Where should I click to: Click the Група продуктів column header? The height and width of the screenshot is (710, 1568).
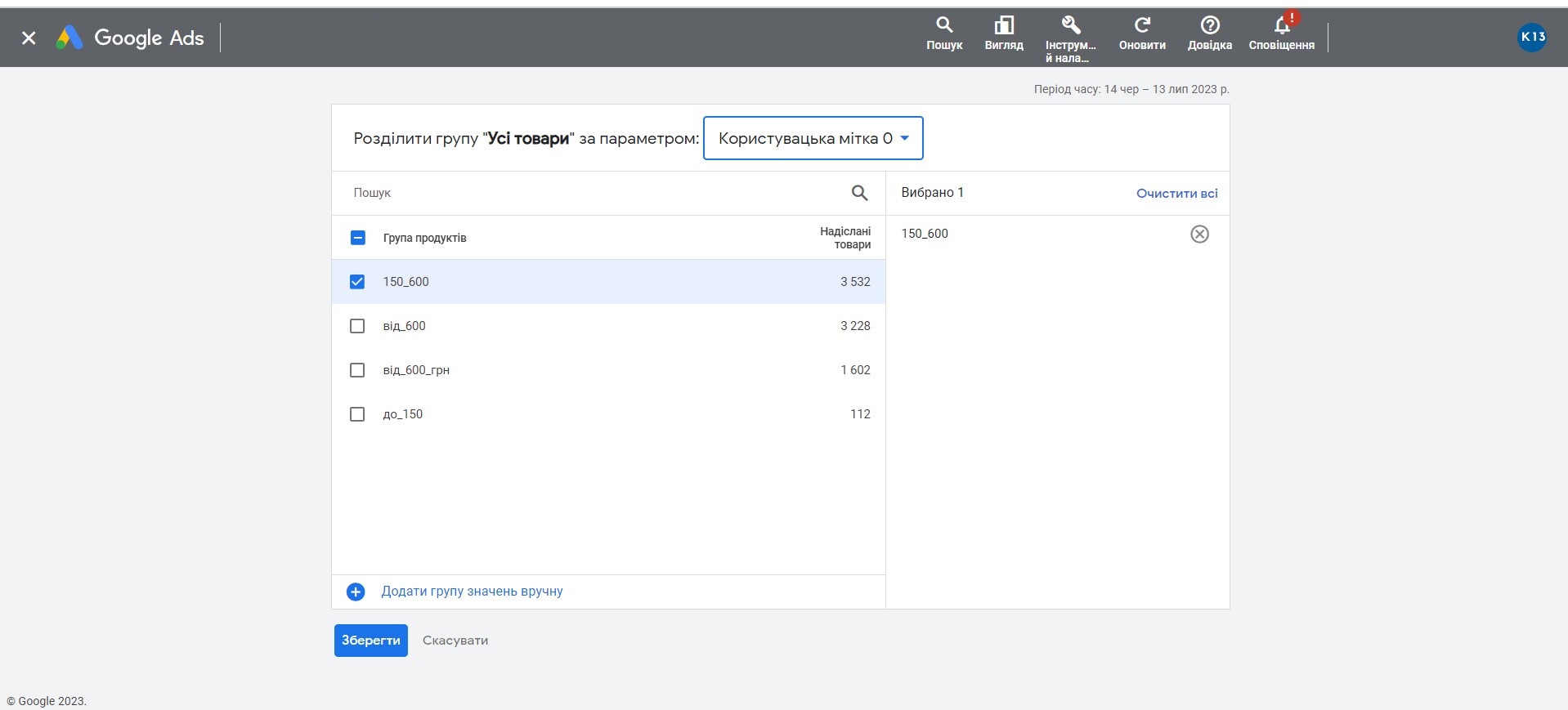(x=424, y=238)
